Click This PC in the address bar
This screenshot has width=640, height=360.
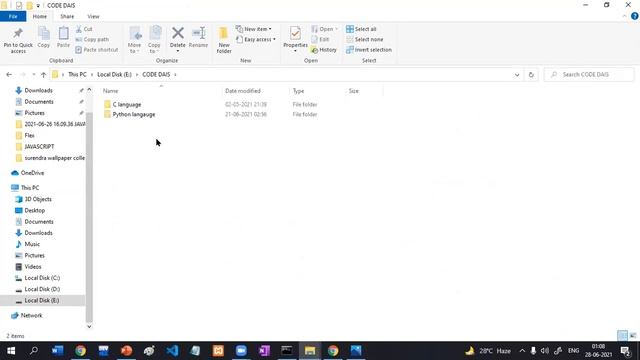pyautogui.click(x=77, y=75)
